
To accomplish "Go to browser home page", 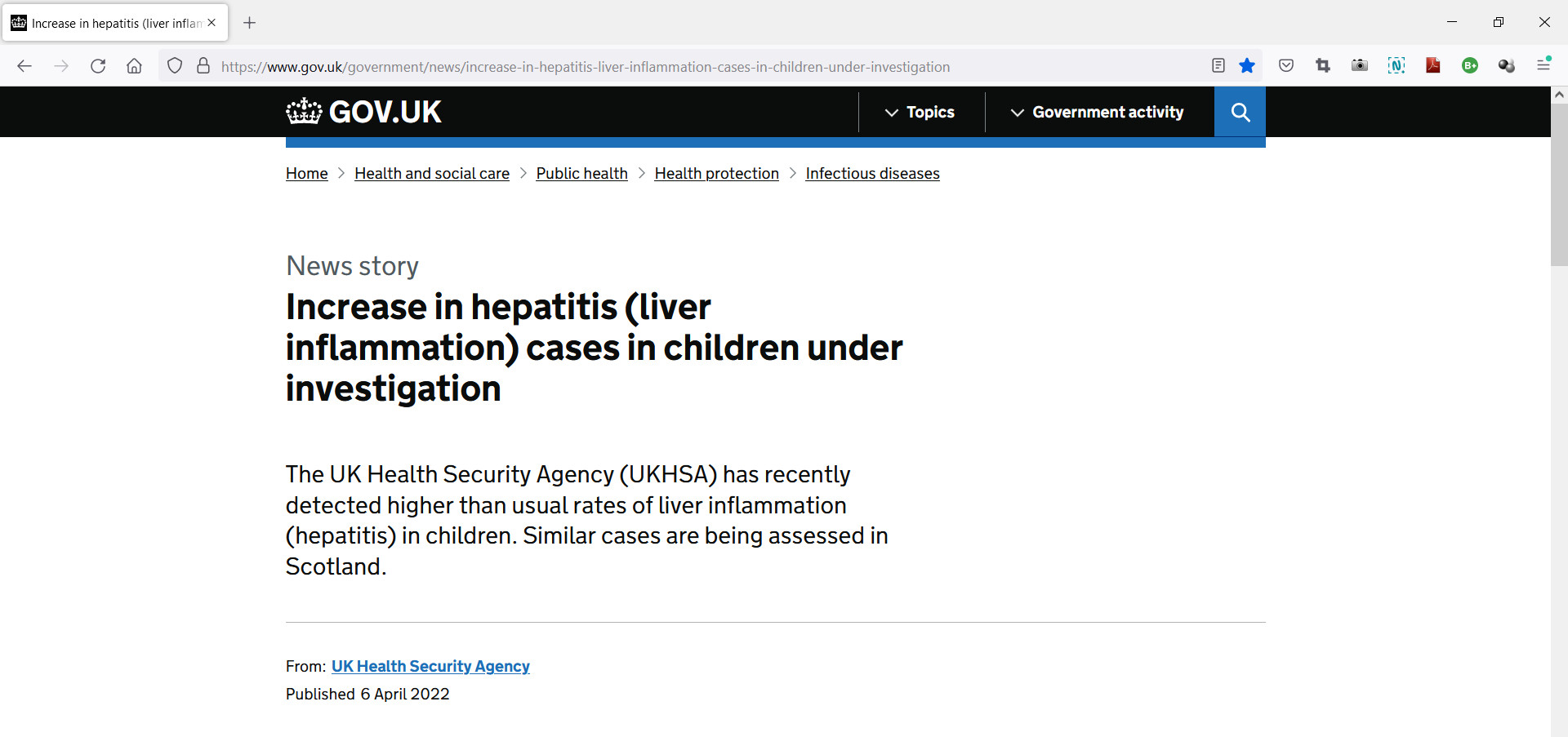I will pyautogui.click(x=135, y=66).
